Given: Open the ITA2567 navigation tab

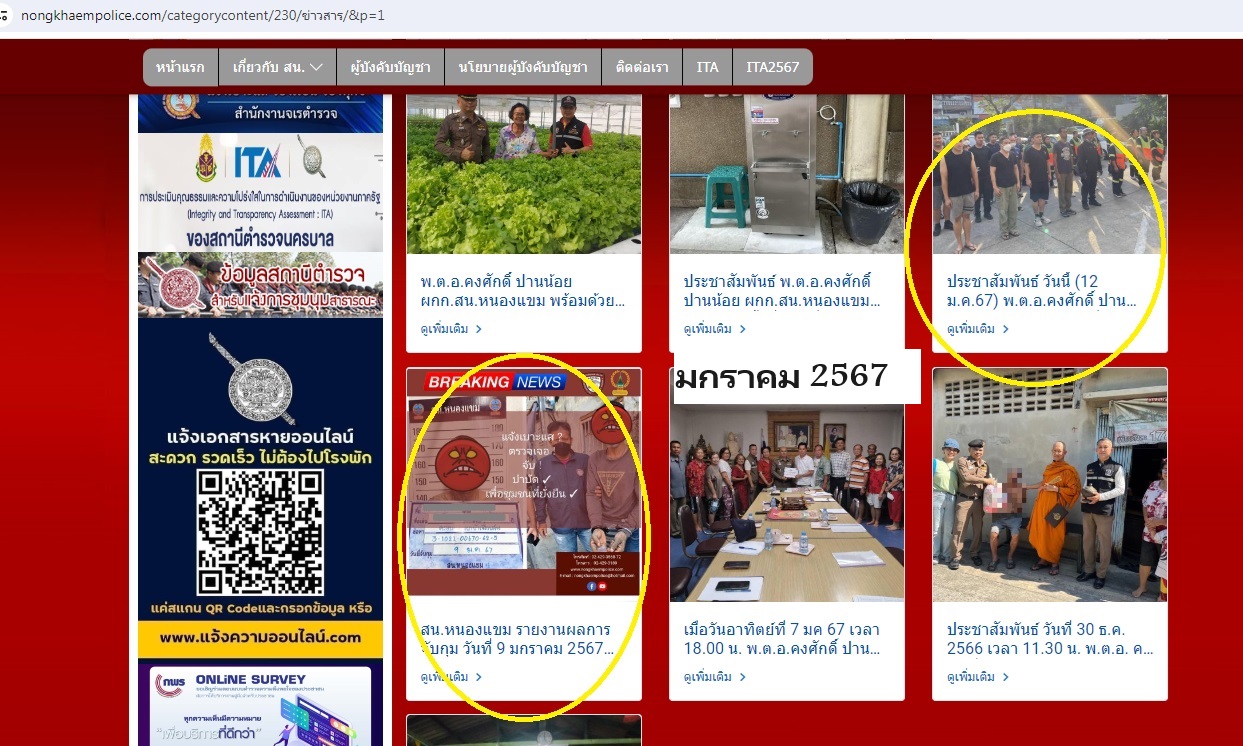Looking at the screenshot, I should tap(772, 67).
